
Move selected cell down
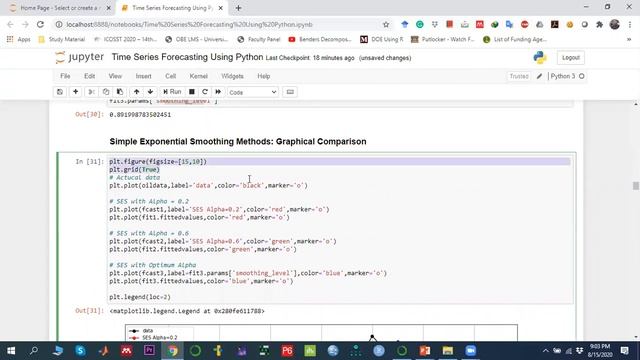[x=150, y=92]
